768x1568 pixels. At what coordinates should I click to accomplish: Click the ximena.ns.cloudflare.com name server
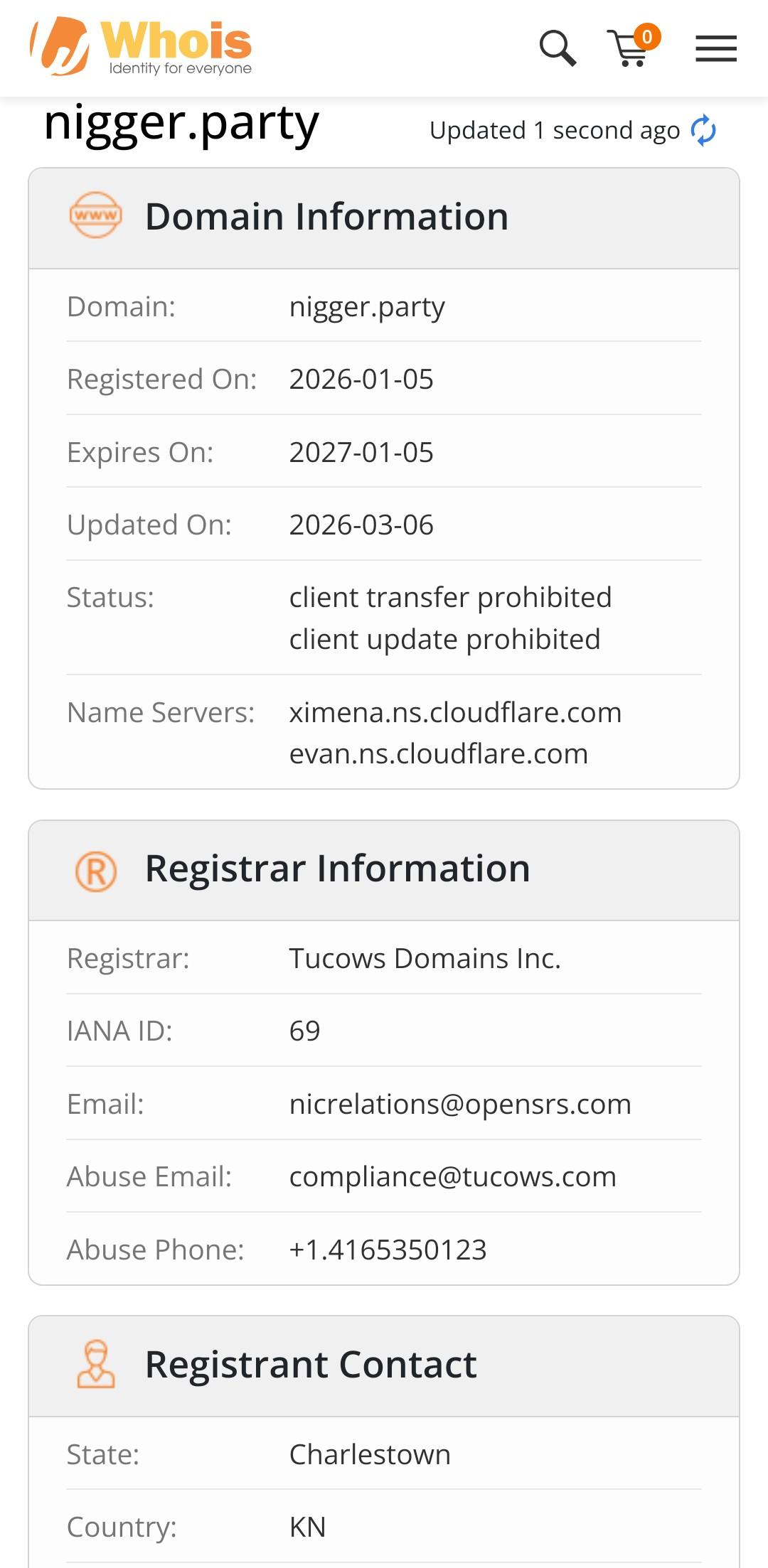455,712
